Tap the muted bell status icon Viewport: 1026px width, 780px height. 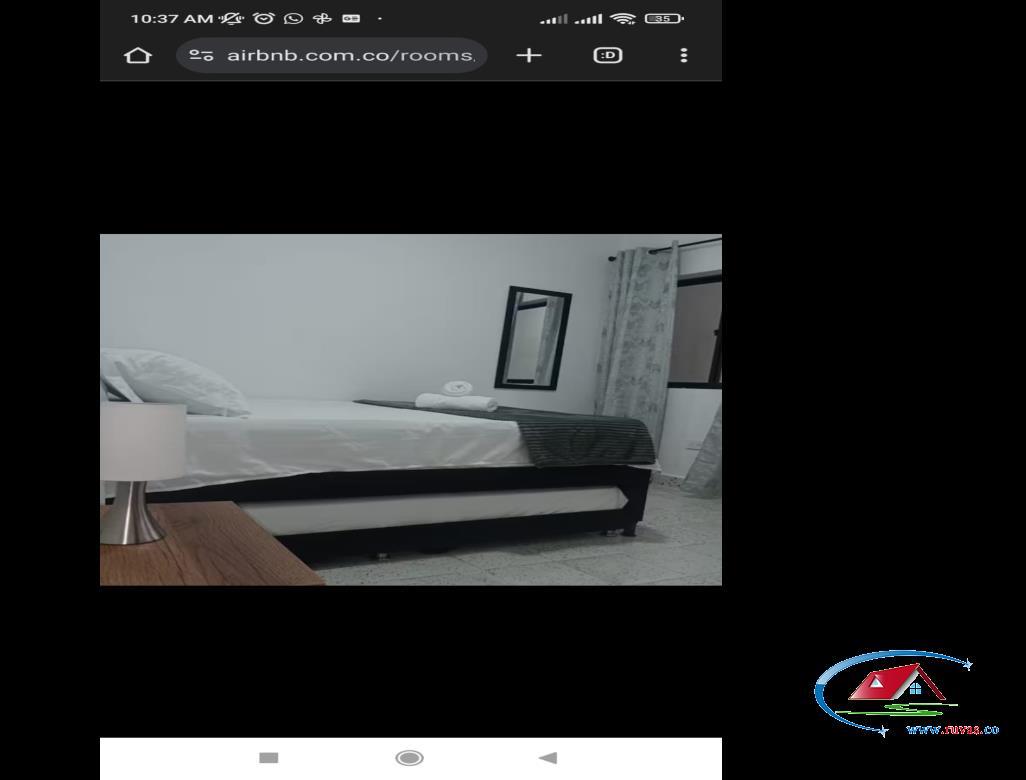(232, 18)
